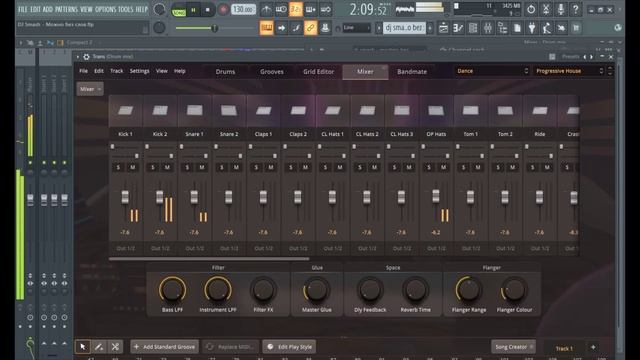Toggle loop recording icon
The width and height of the screenshot is (640, 360).
pos(325,9)
